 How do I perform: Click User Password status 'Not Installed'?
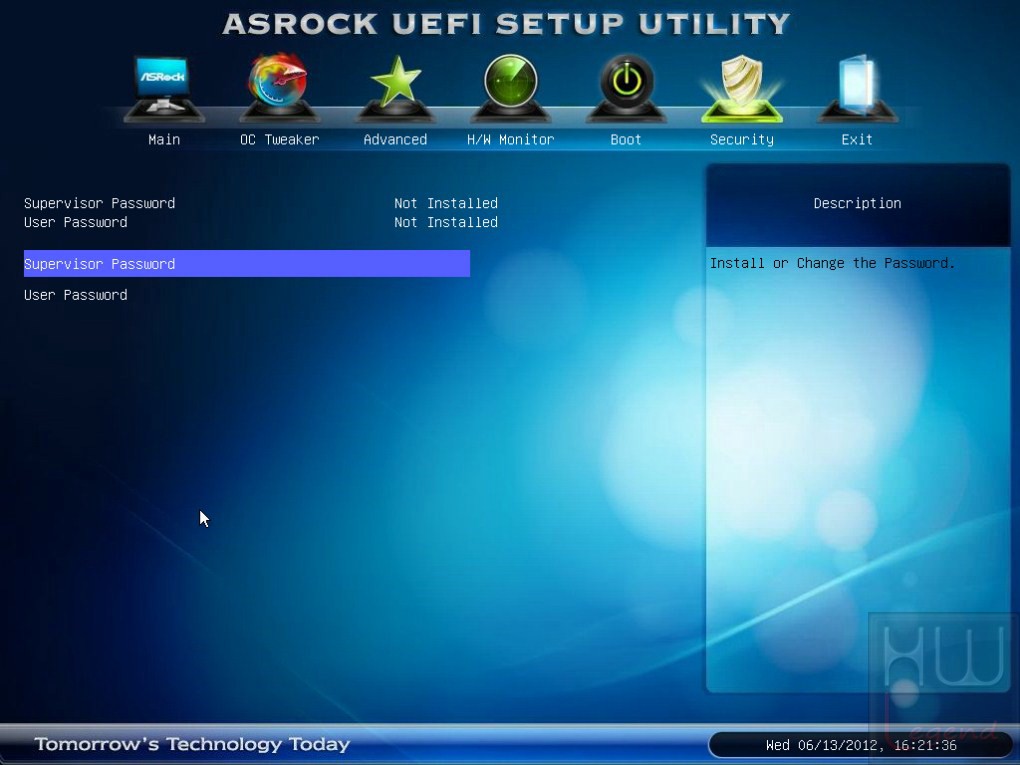[446, 222]
